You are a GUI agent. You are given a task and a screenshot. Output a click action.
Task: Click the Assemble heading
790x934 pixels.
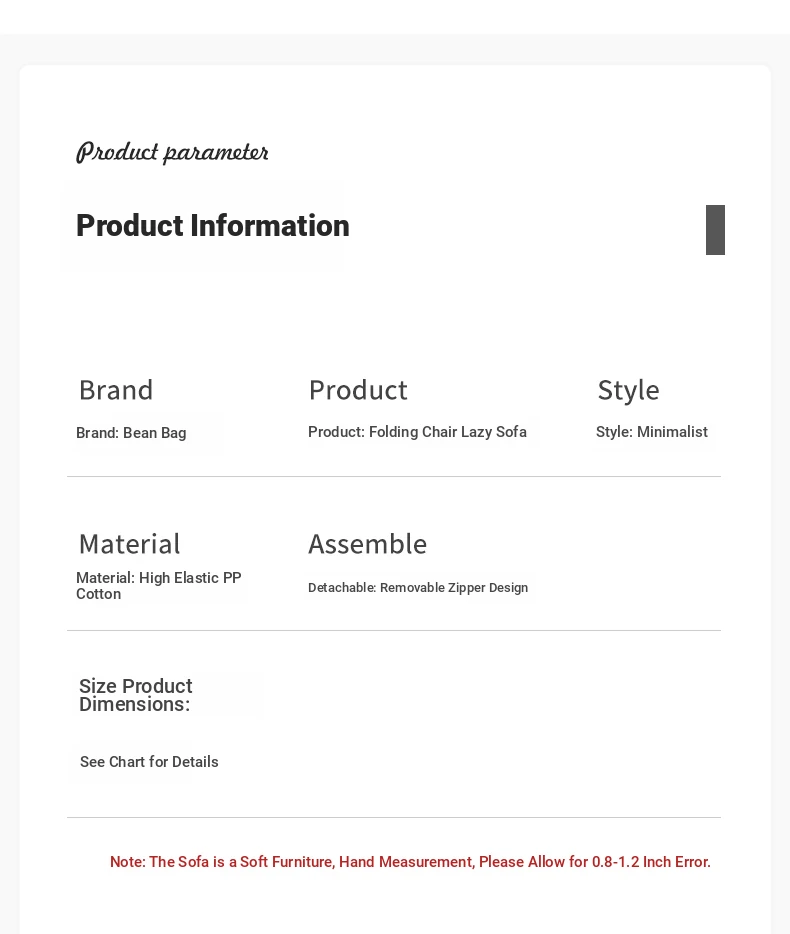point(367,543)
